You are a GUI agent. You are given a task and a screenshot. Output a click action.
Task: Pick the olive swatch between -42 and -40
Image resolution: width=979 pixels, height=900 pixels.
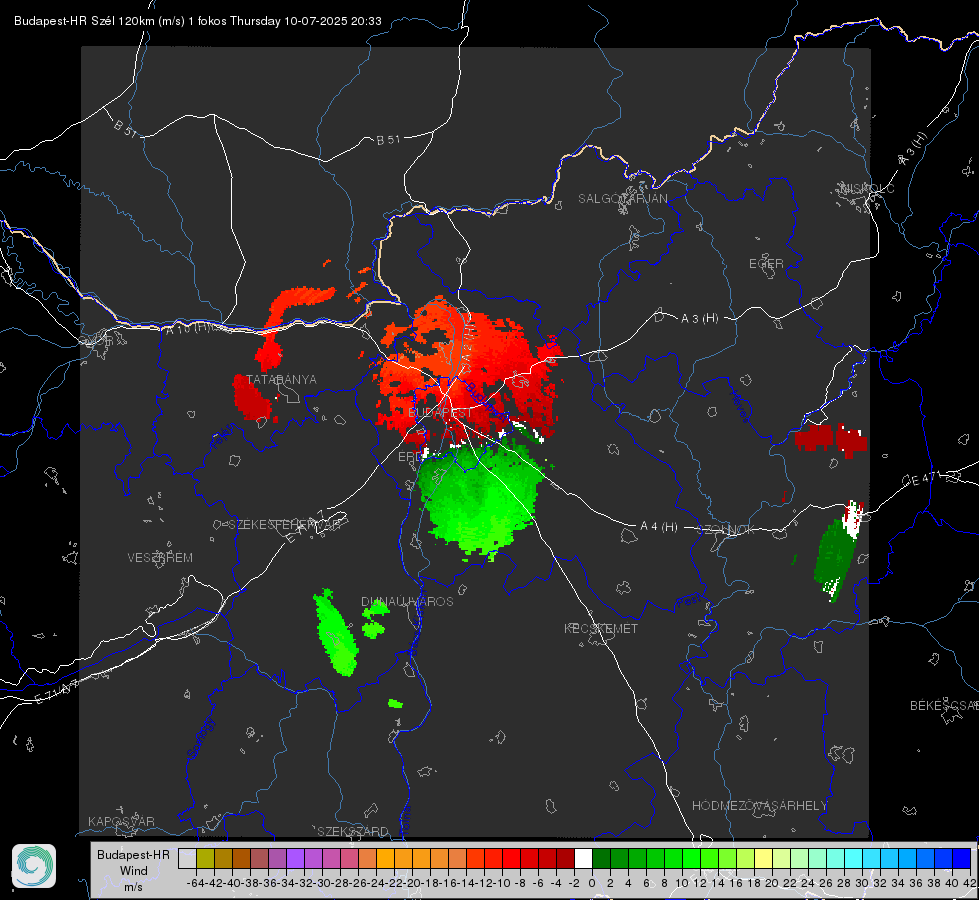pyautogui.click(x=224, y=858)
